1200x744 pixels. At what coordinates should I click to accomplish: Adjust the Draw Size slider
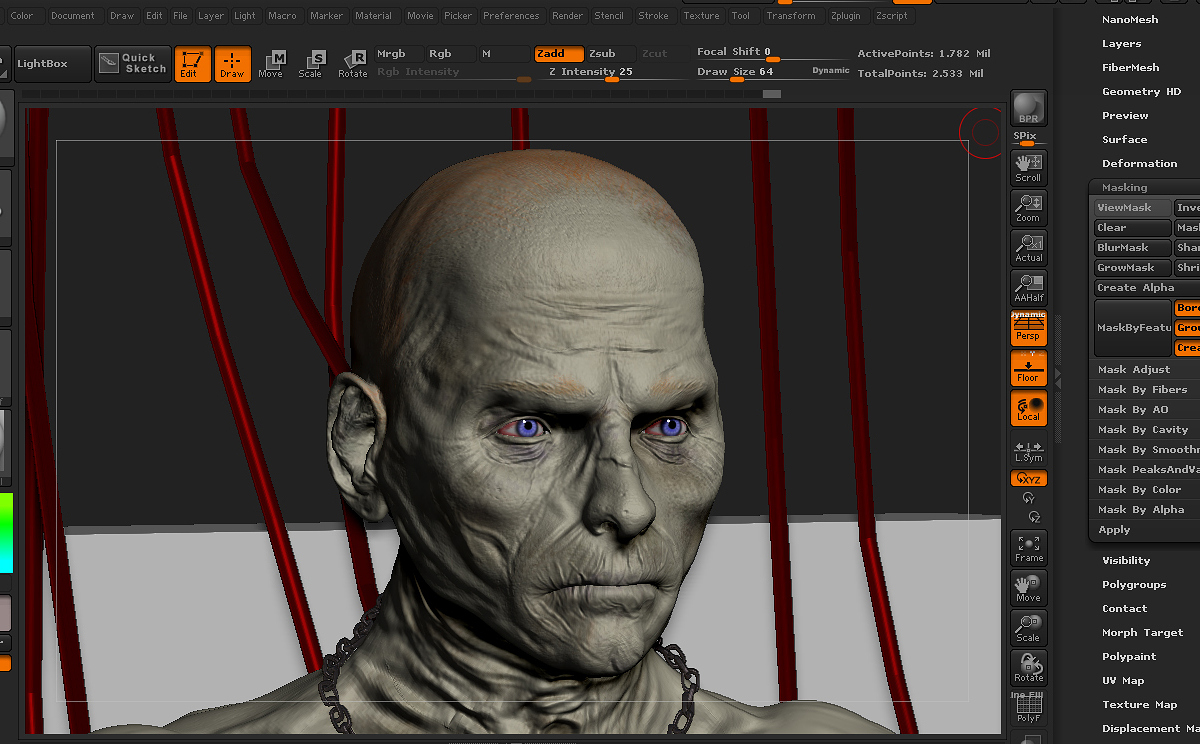pos(774,73)
